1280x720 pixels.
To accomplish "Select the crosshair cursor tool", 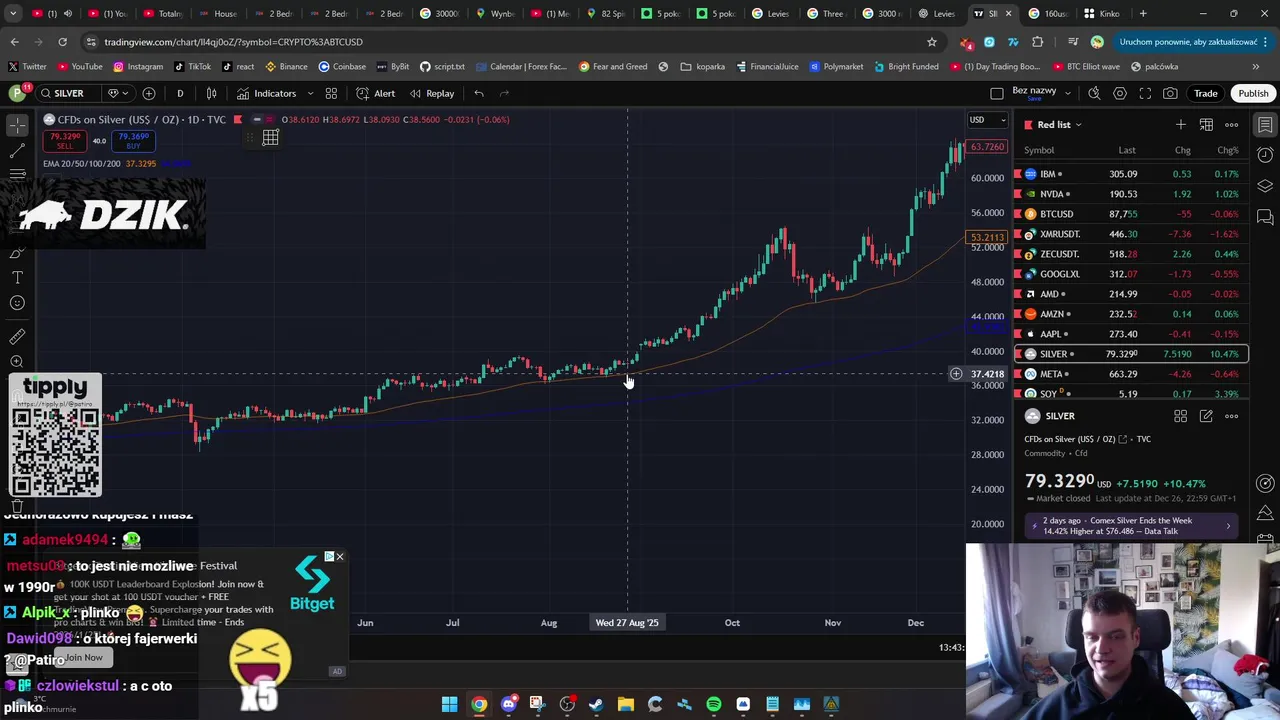I will (x=17, y=125).
